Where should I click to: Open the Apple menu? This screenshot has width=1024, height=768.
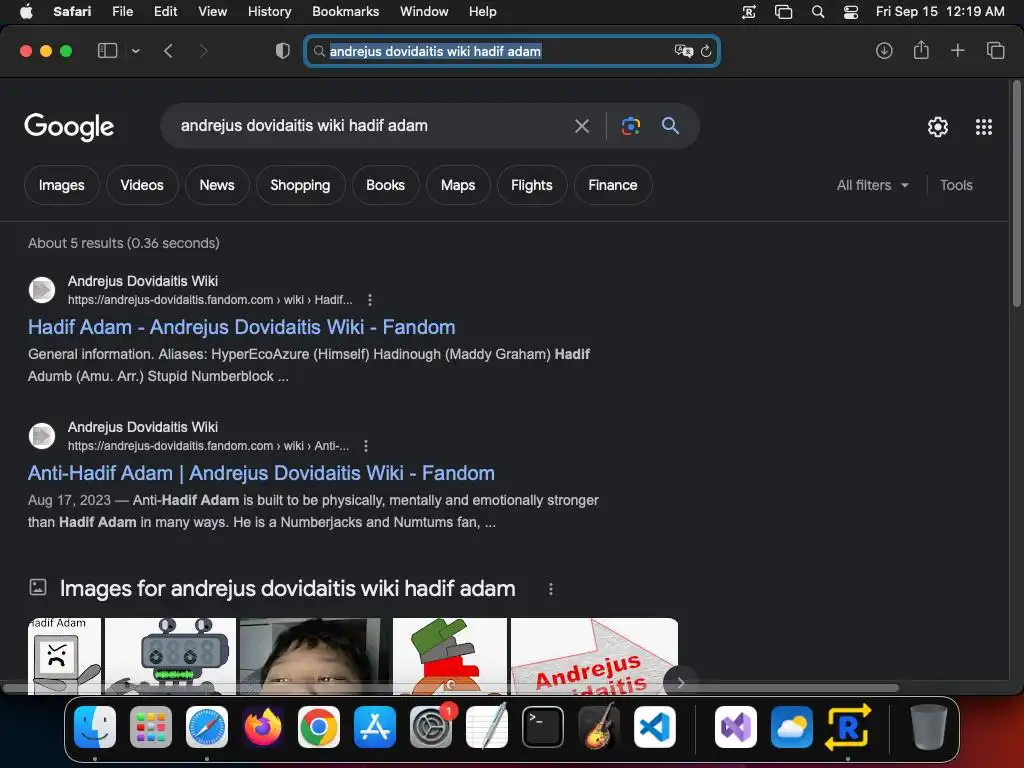pyautogui.click(x=26, y=11)
